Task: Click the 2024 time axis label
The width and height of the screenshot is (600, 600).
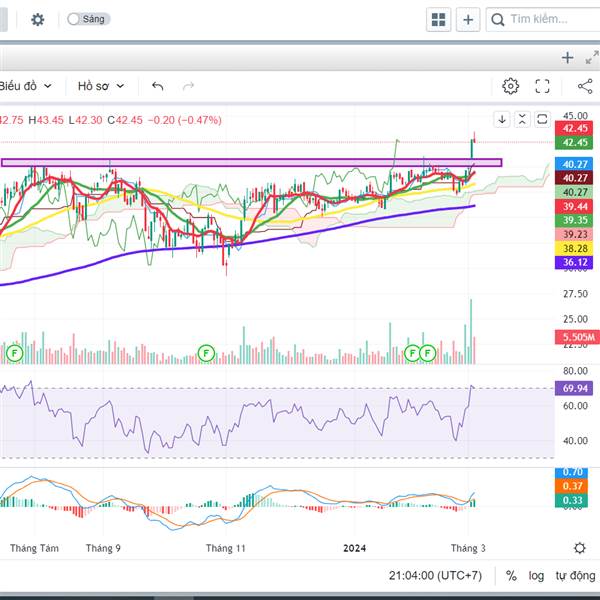Action: pos(354,548)
